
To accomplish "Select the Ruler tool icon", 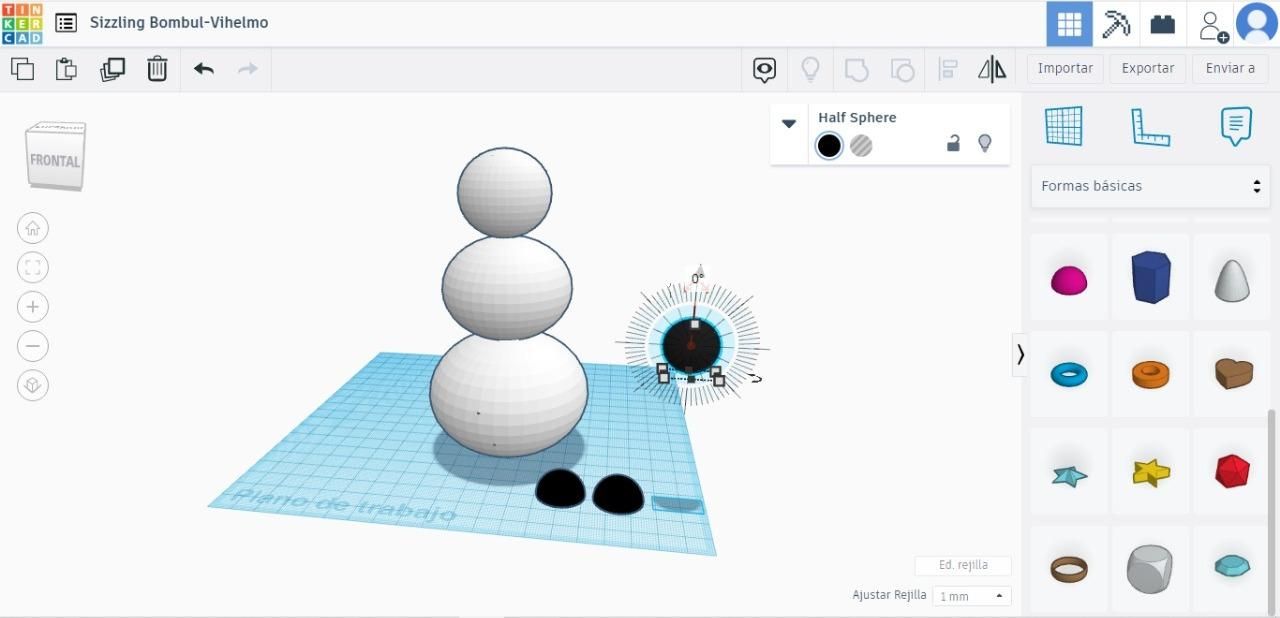I will coord(1150,127).
